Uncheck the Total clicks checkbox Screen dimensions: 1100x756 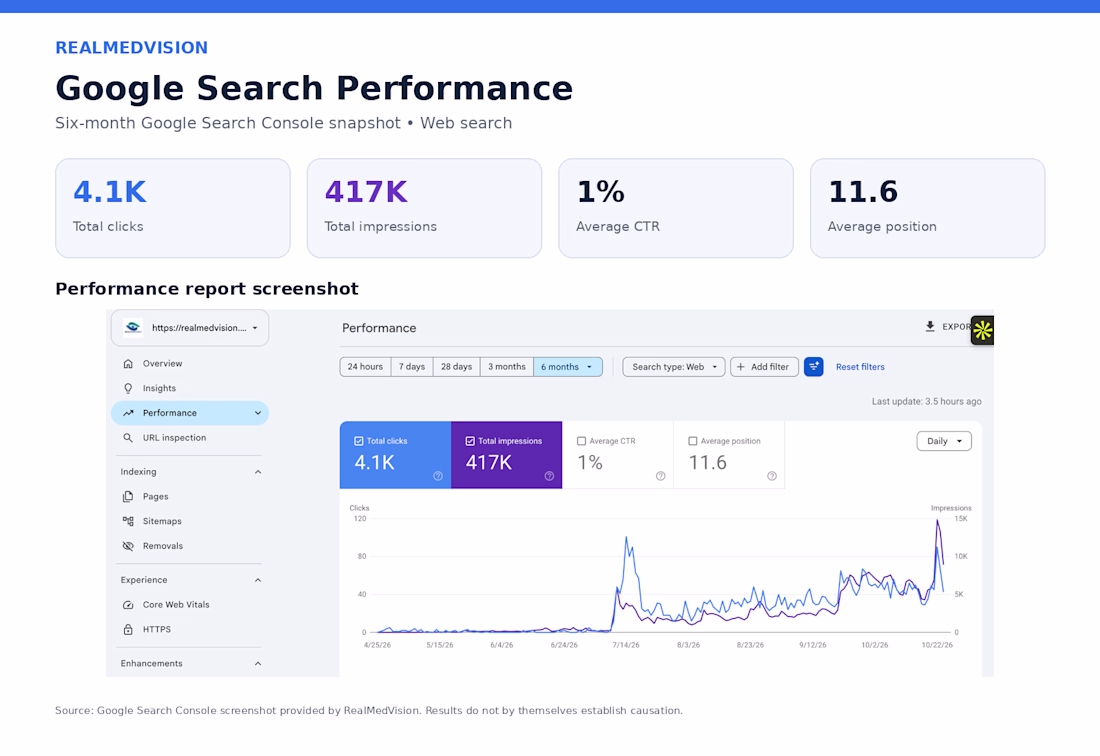point(358,441)
